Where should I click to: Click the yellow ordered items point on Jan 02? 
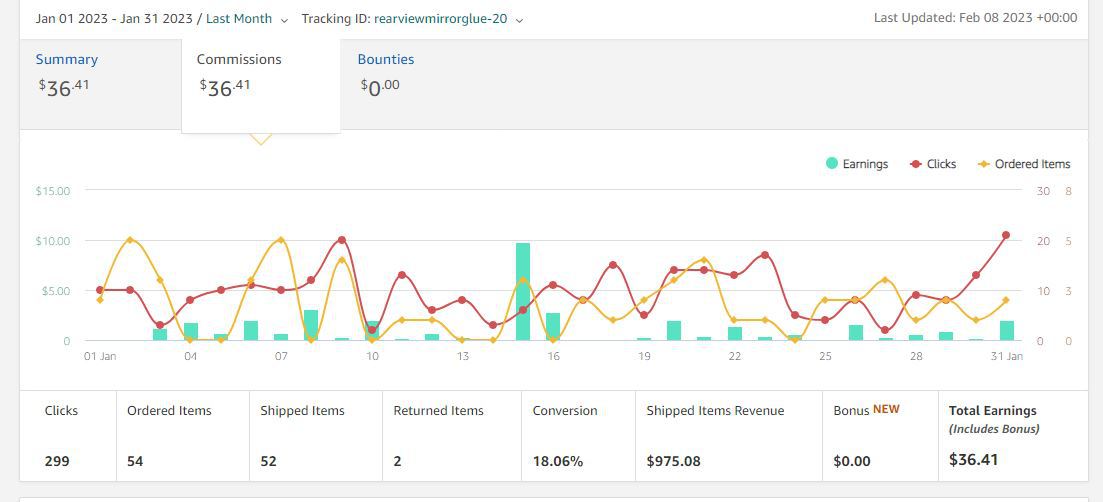tap(129, 240)
